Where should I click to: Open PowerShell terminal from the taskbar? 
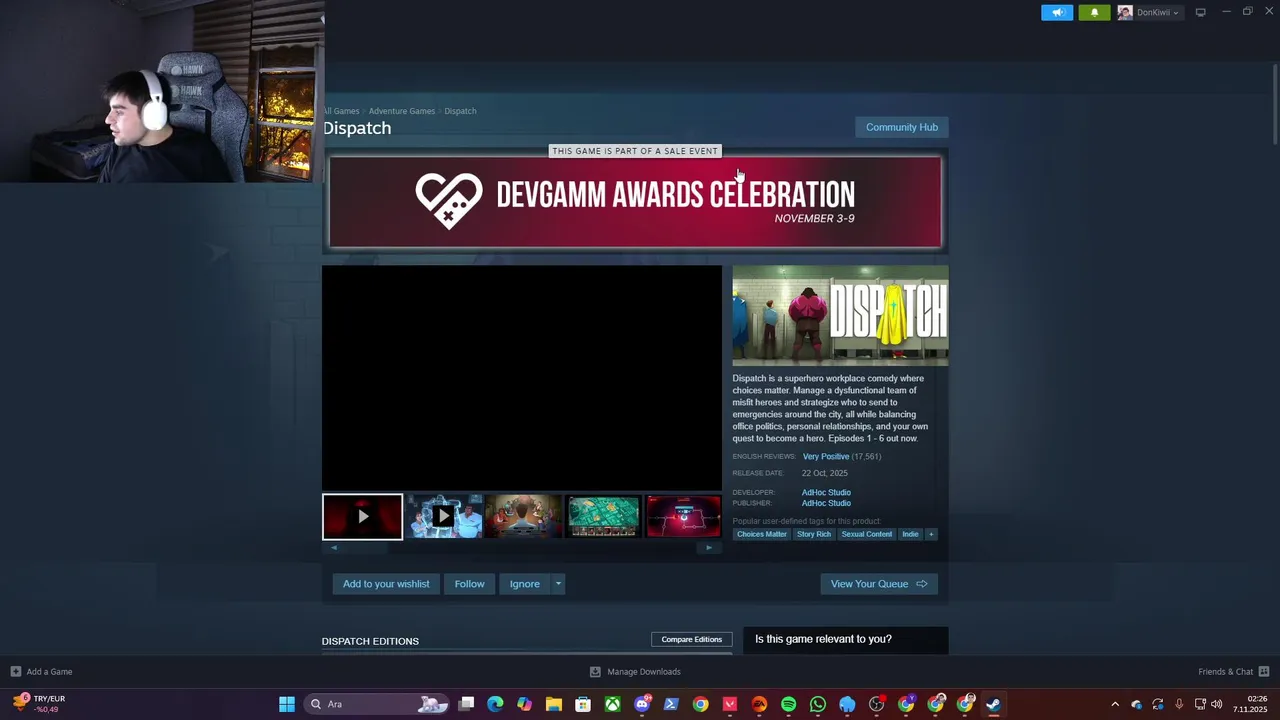tap(671, 704)
